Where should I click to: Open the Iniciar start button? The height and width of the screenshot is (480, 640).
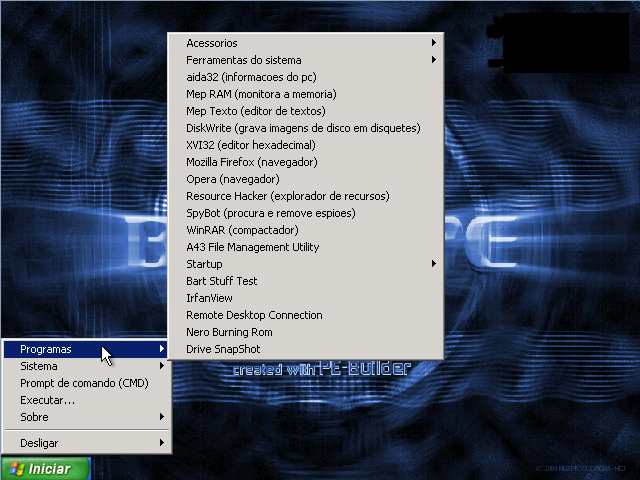click(45, 469)
